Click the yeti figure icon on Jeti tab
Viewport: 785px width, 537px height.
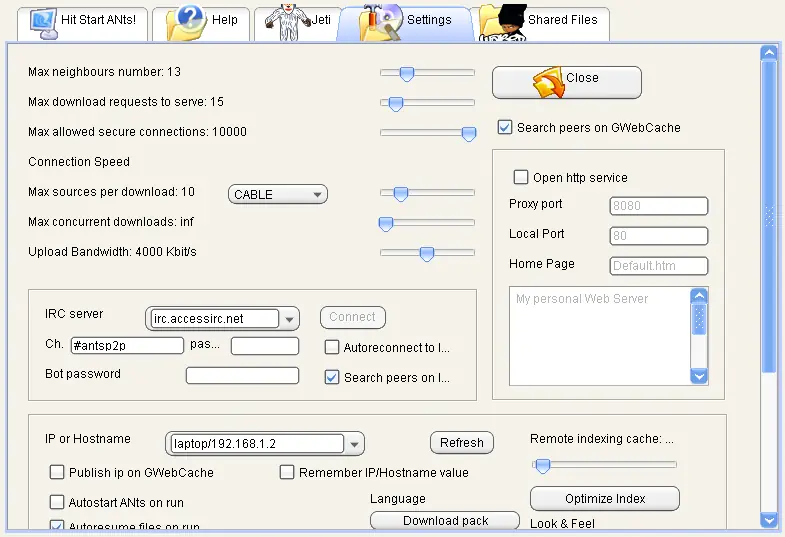287,23
